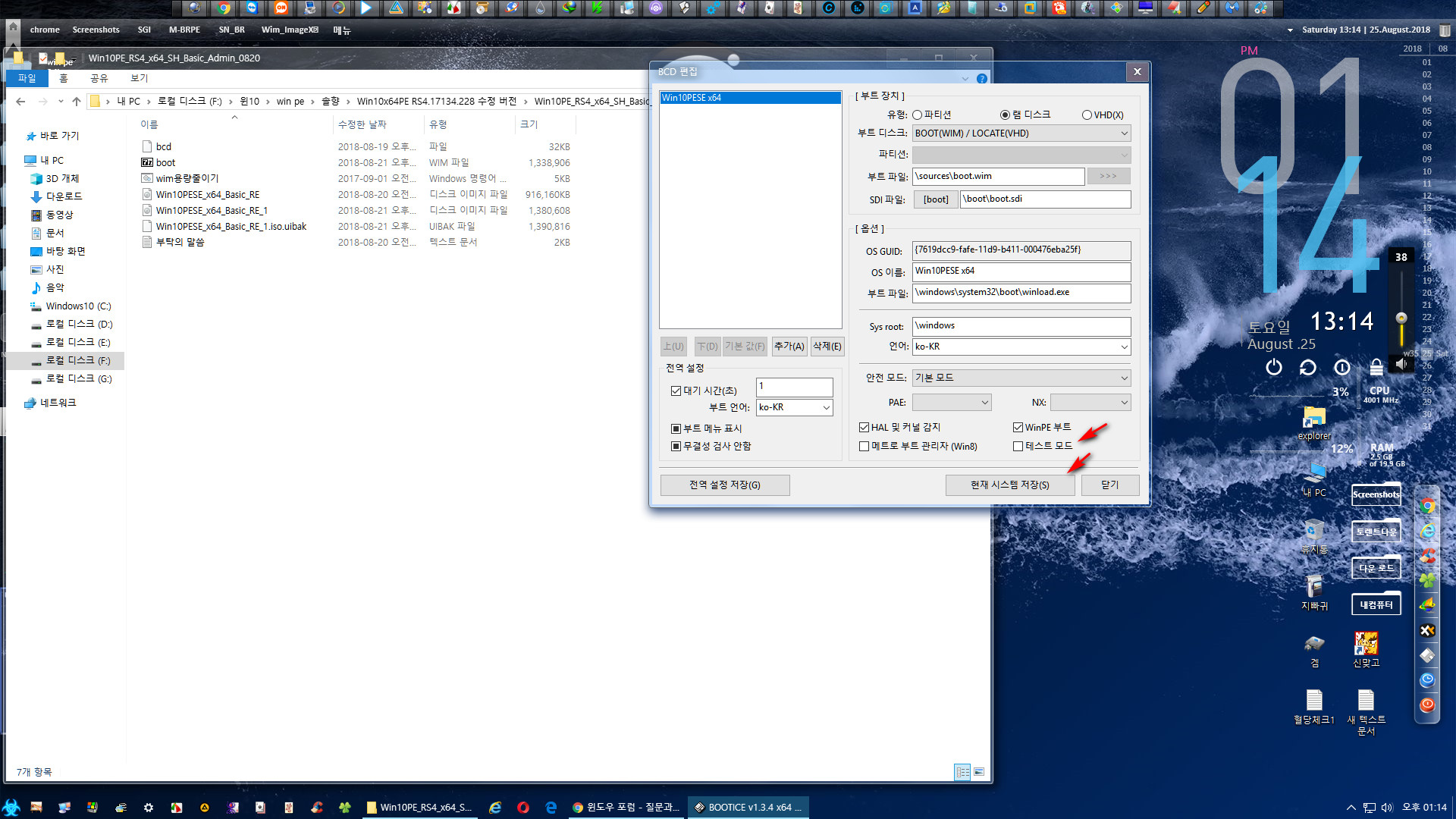Launch Internet Explorer from right side dock

[1428, 531]
